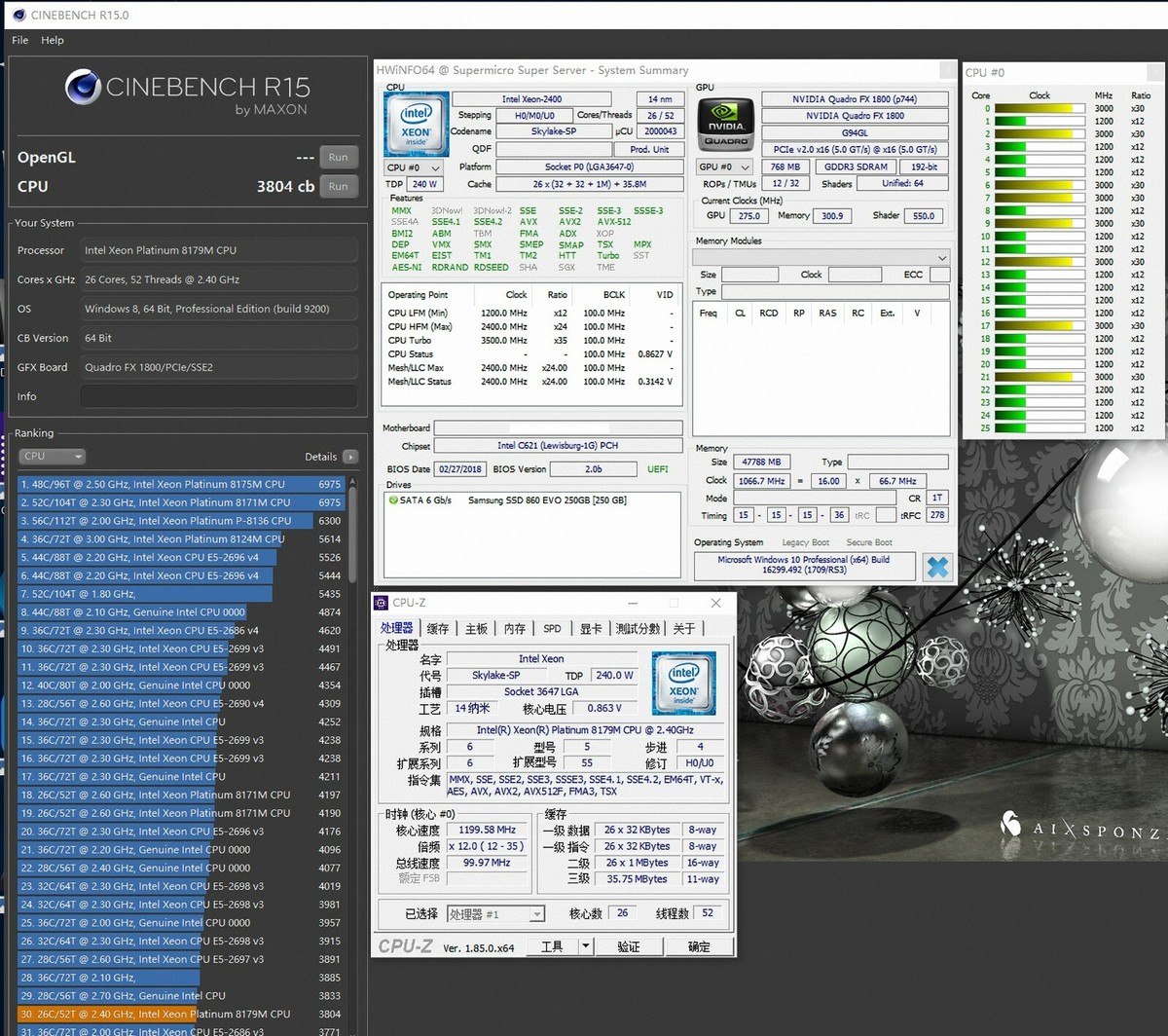Click the NVIDIA Quadro FX 1800 (p744) field
1168x1036 pixels.
(854, 99)
